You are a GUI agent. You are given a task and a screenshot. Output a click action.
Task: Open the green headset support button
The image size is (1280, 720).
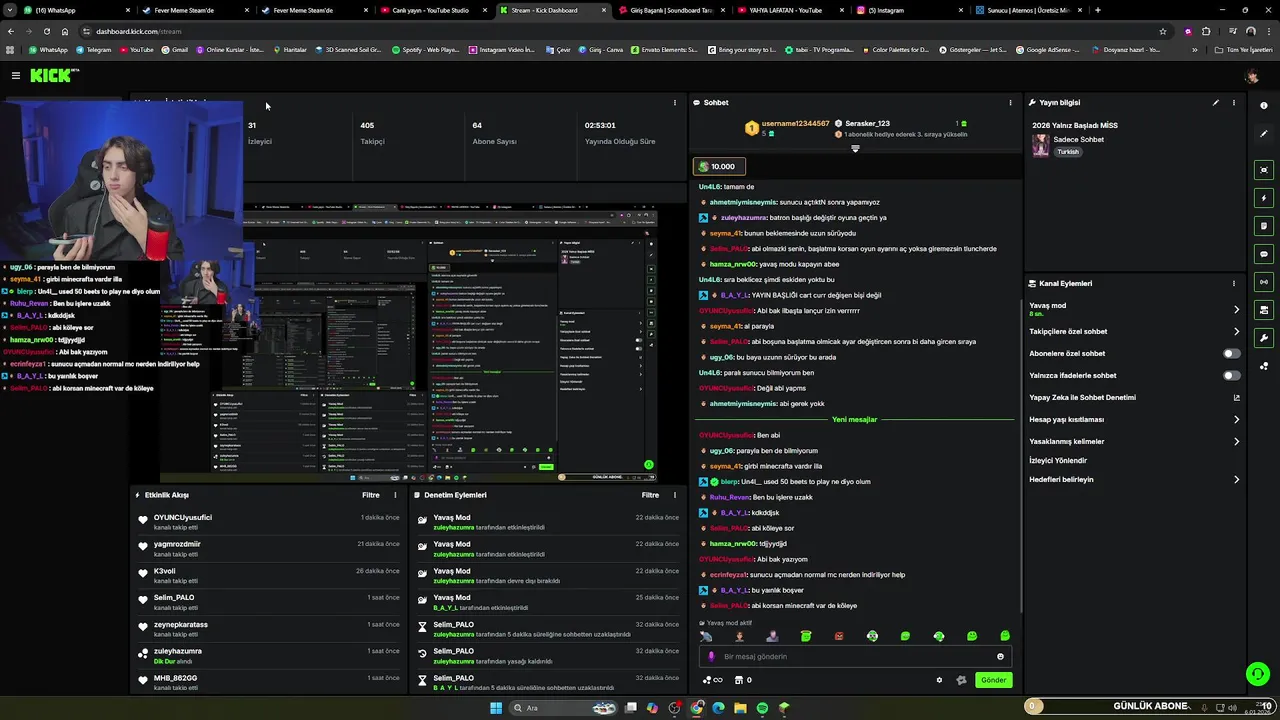(1258, 675)
